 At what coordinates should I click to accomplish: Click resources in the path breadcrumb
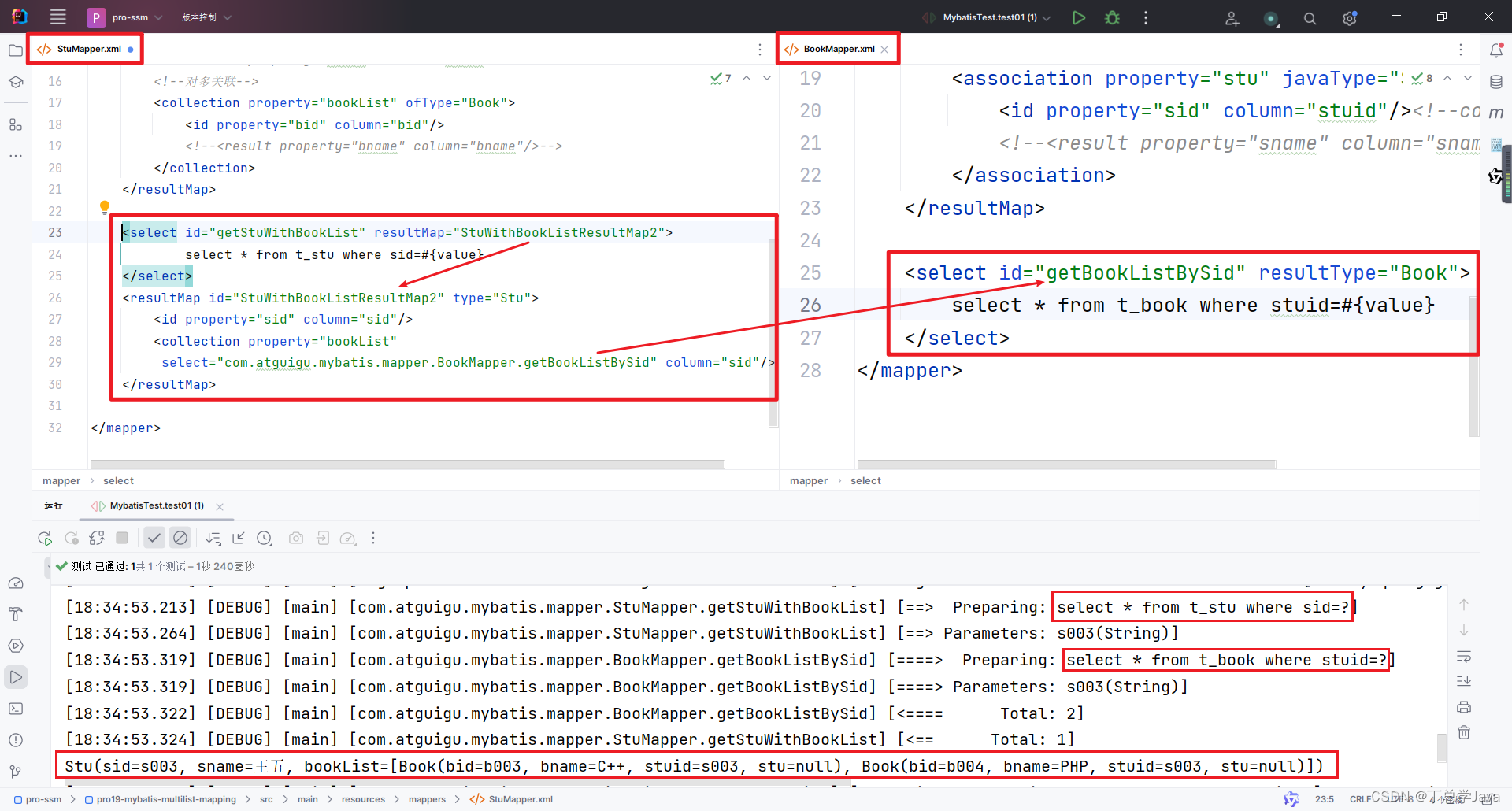[x=363, y=799]
